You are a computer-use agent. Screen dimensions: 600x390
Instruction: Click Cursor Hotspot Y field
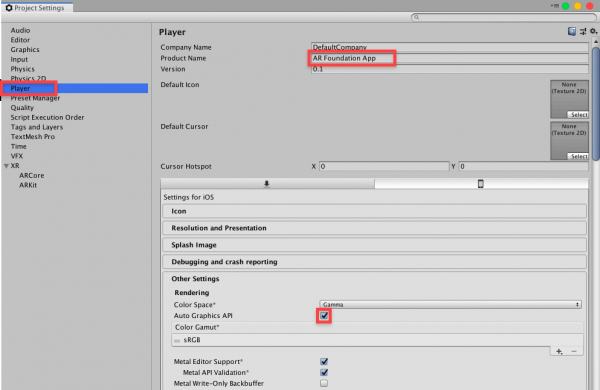pos(523,166)
